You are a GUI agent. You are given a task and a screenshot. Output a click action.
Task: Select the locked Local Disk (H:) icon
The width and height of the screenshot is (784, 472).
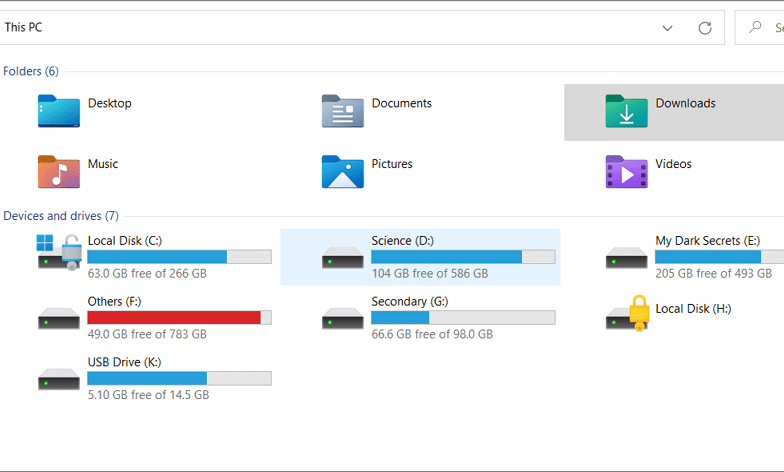[627, 313]
